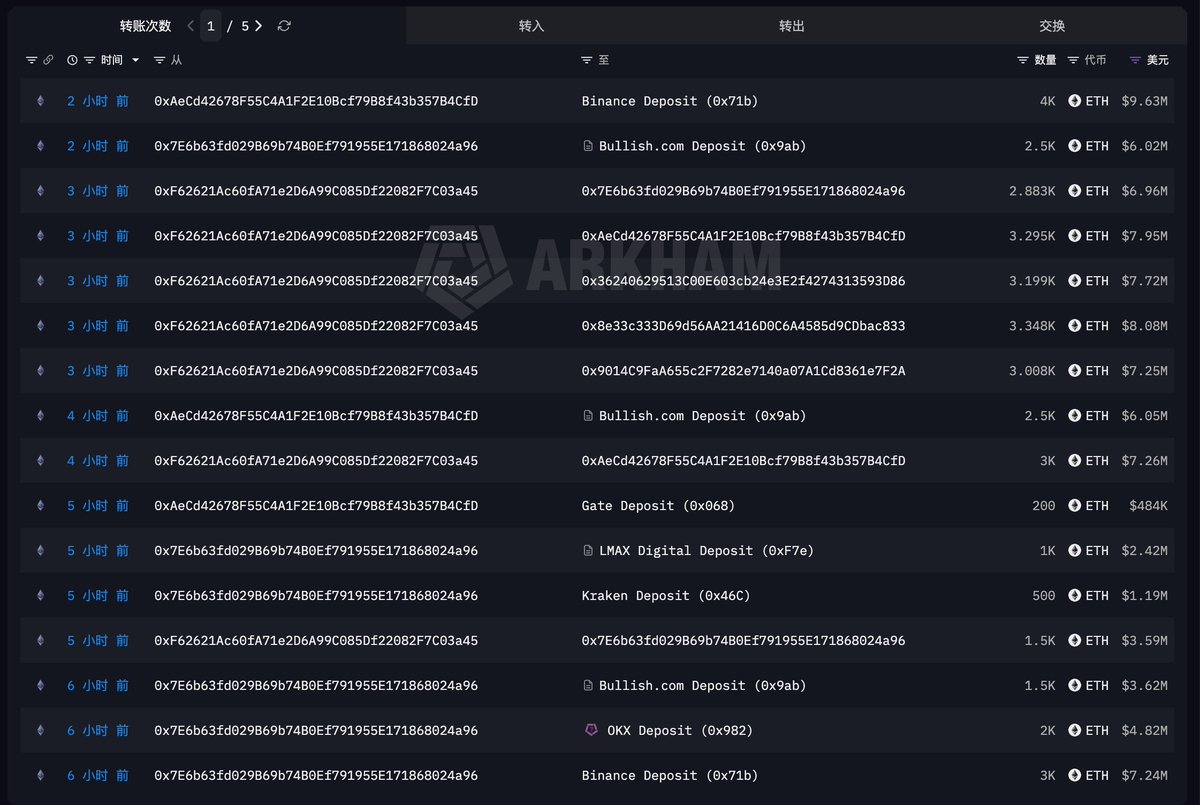Click the 3 小时 前 timestamp in the $7.72M row

click(x=98, y=281)
